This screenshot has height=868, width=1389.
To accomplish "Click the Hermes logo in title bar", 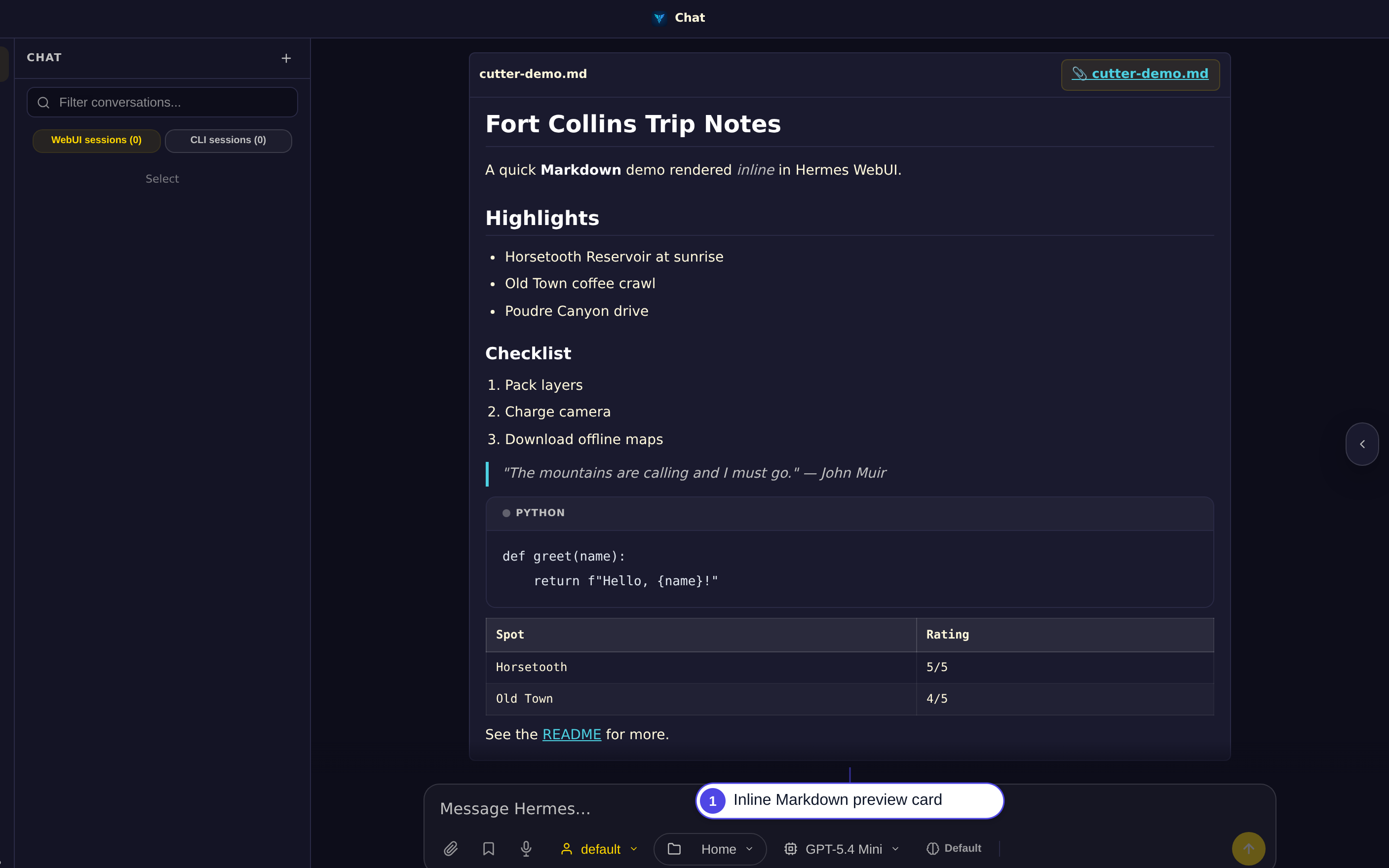I will [659, 18].
